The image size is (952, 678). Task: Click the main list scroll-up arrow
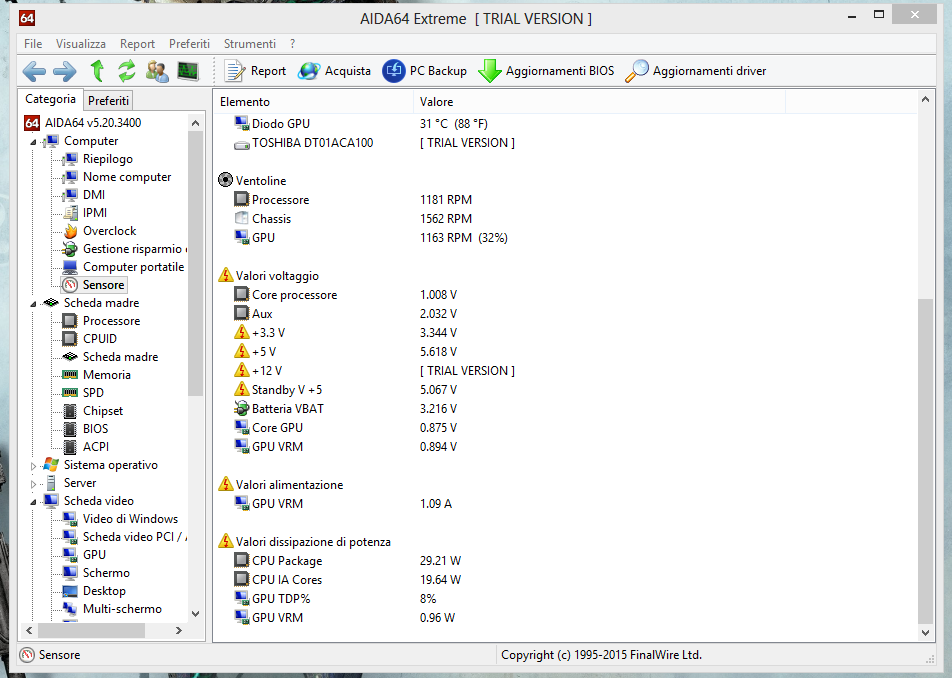(x=925, y=100)
